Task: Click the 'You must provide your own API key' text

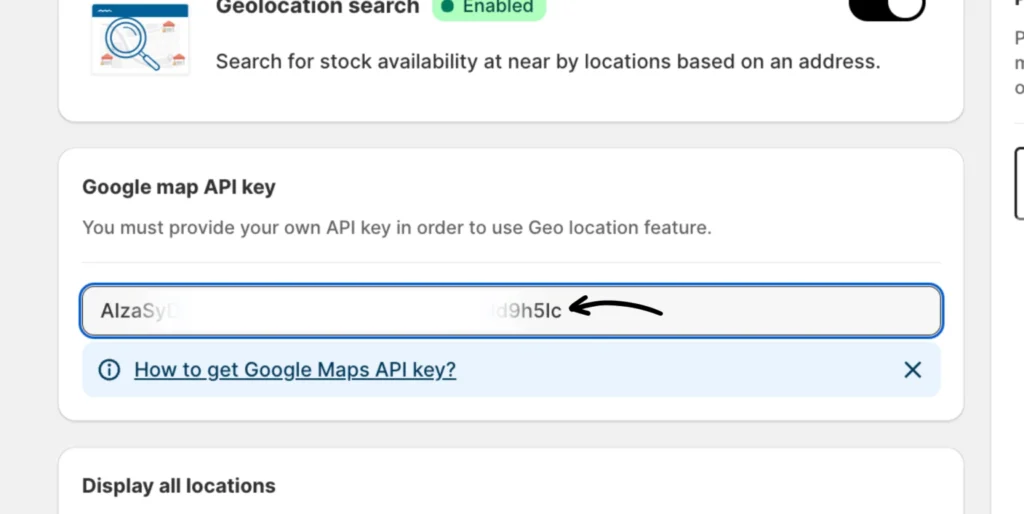Action: 396,227
